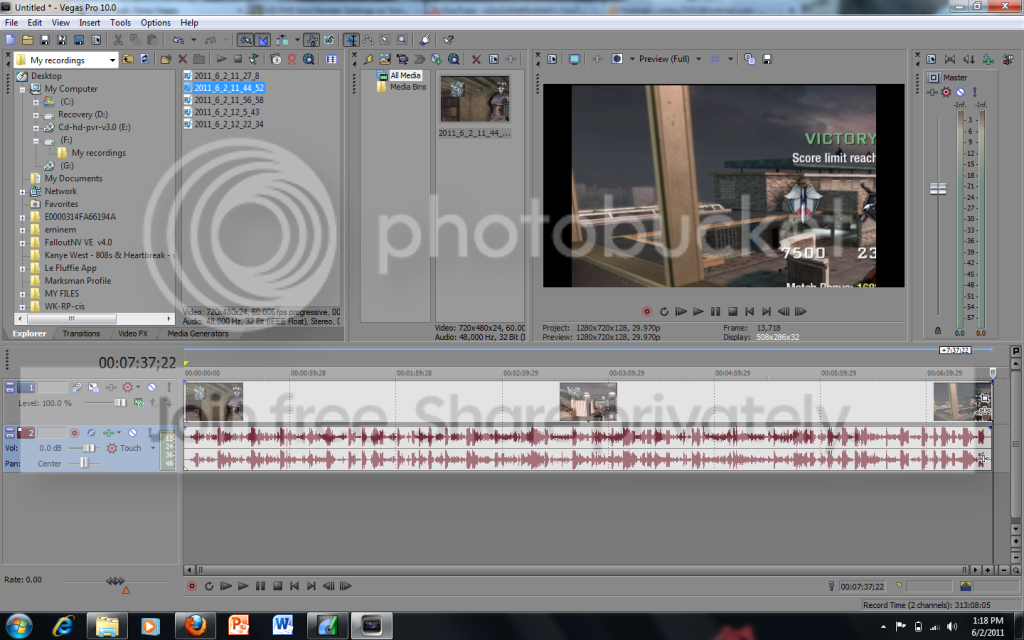1024x640 pixels.
Task: Select the Media Bins folder
Action: click(408, 87)
